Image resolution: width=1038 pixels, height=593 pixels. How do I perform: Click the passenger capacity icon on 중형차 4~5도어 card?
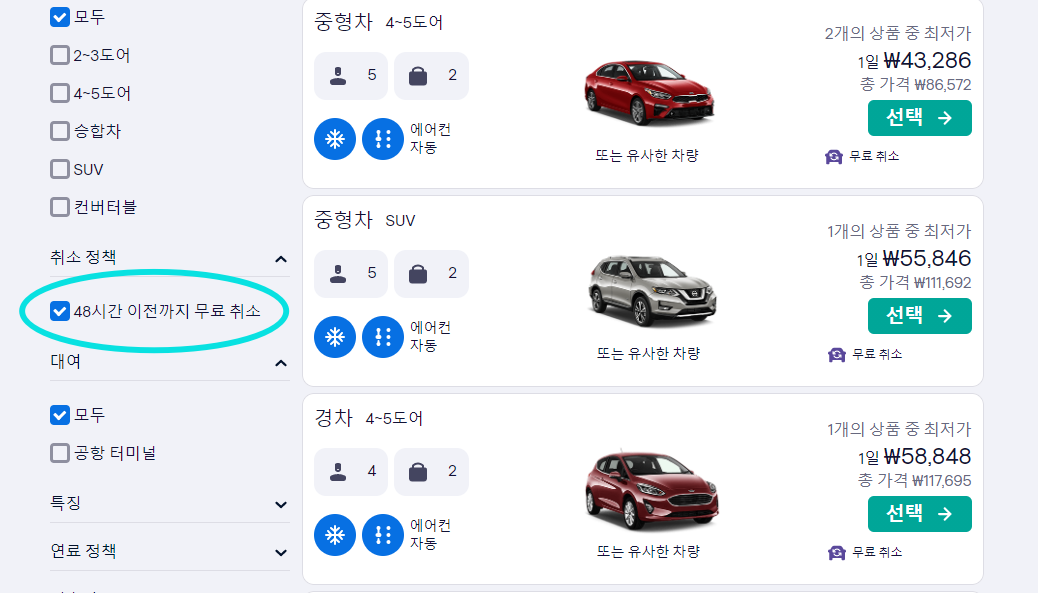338,75
